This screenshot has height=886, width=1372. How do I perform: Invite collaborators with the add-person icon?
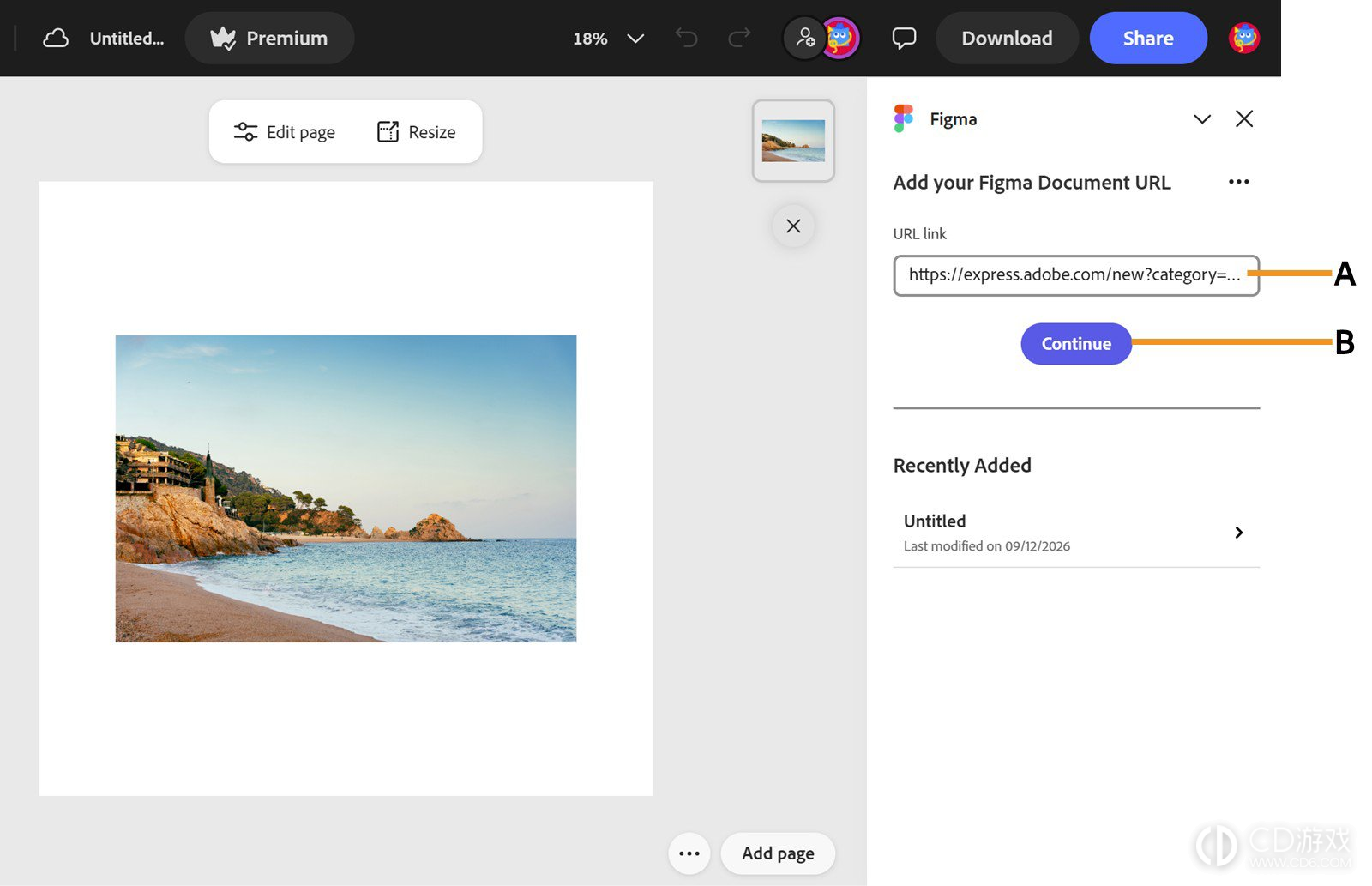(805, 38)
